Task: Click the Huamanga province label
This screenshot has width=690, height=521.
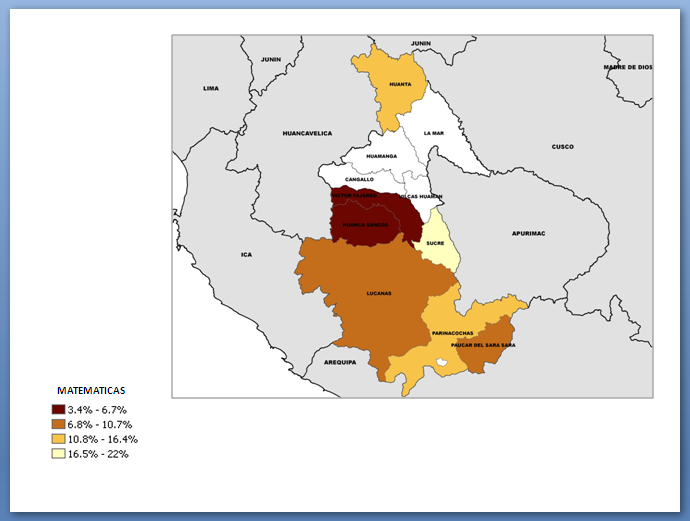Action: (382, 157)
